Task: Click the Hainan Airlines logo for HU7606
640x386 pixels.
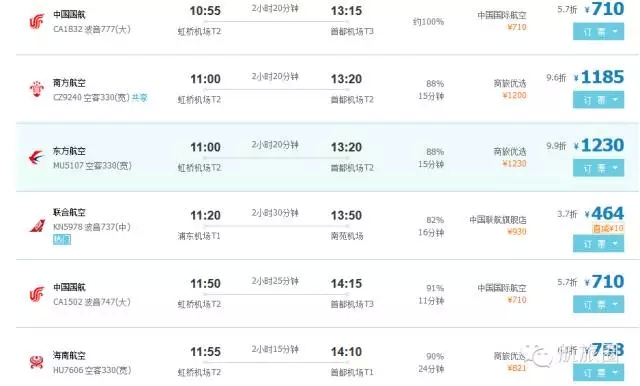Action: tap(37, 362)
